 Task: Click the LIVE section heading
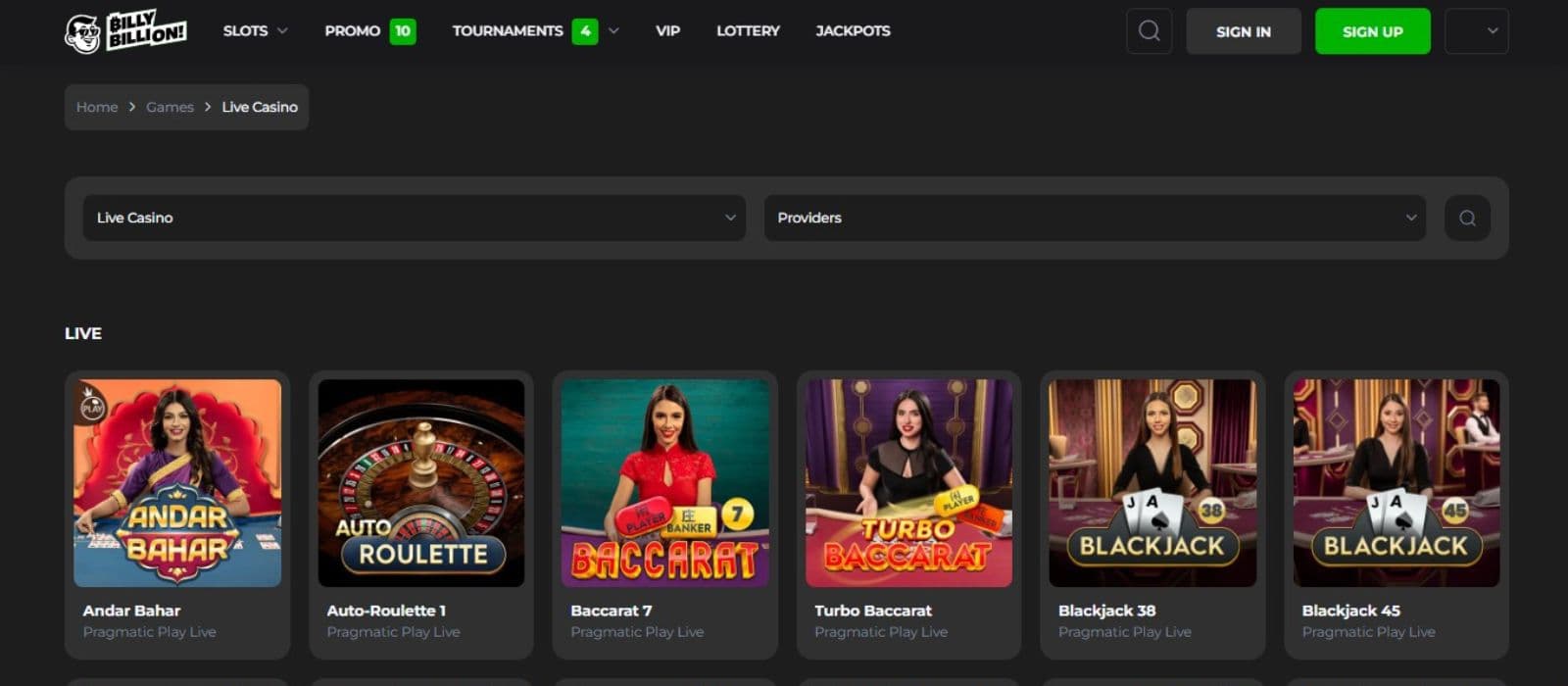point(83,333)
